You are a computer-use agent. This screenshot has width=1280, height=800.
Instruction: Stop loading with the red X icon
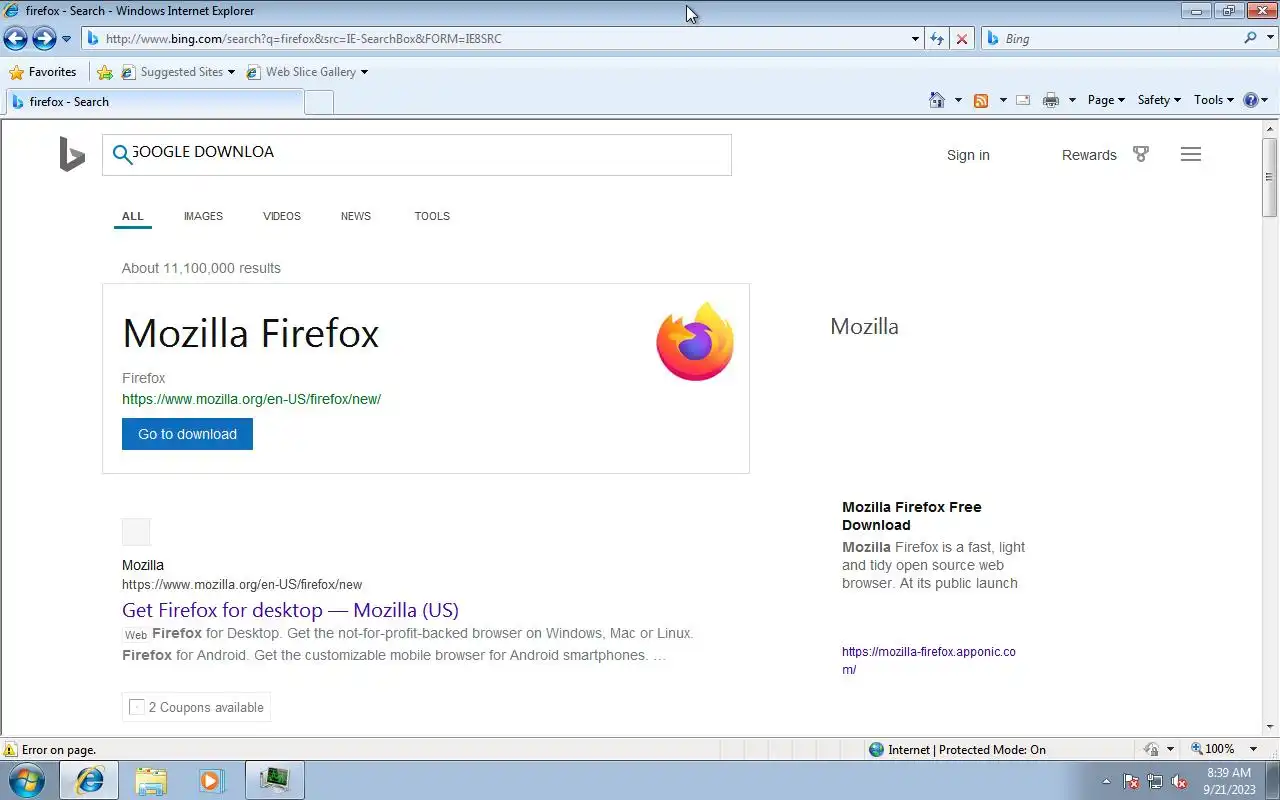click(x=962, y=39)
